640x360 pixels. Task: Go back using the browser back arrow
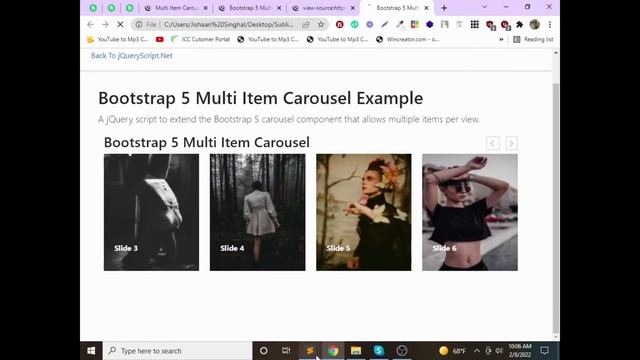click(90, 24)
